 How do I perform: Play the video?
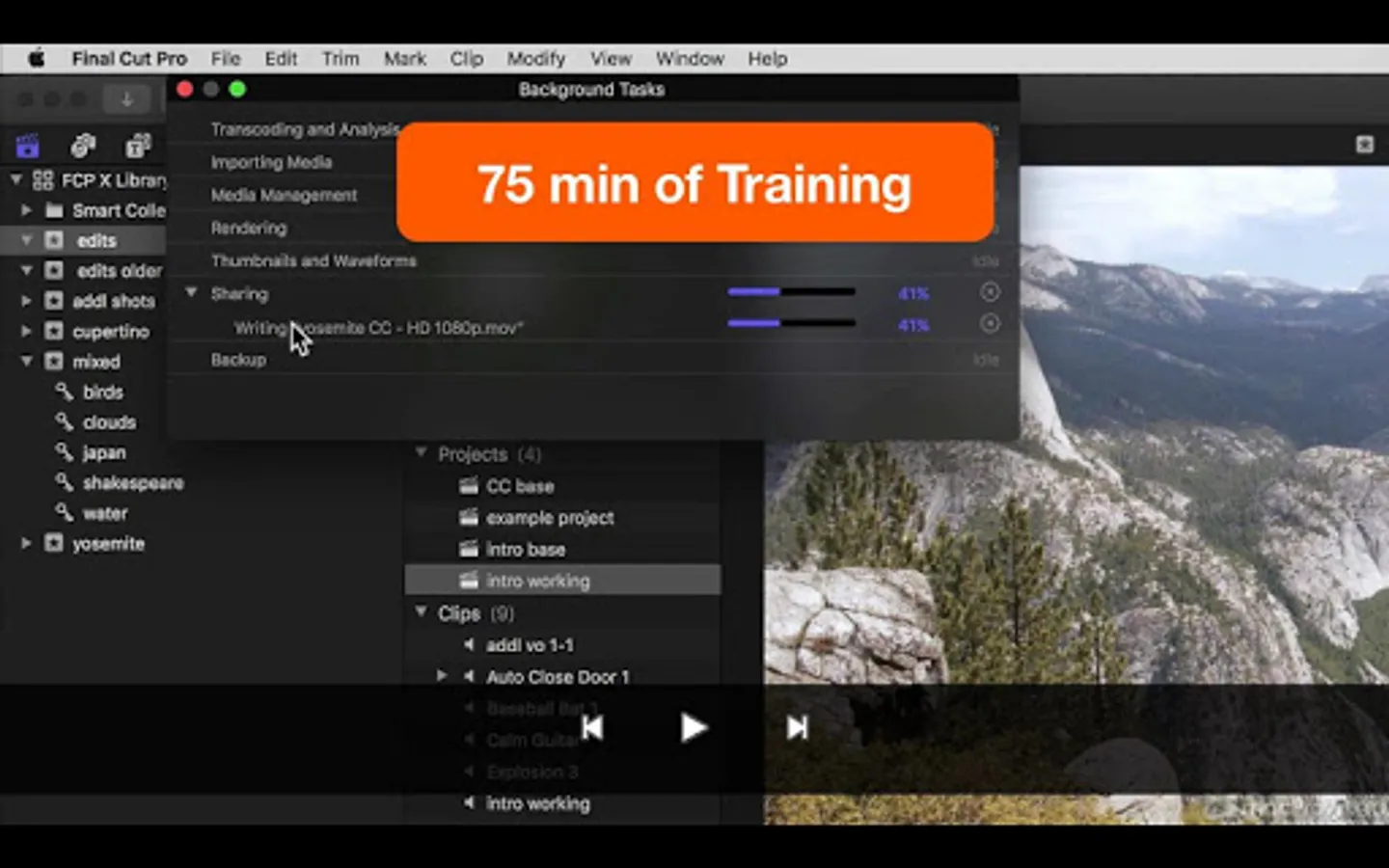[x=694, y=727]
